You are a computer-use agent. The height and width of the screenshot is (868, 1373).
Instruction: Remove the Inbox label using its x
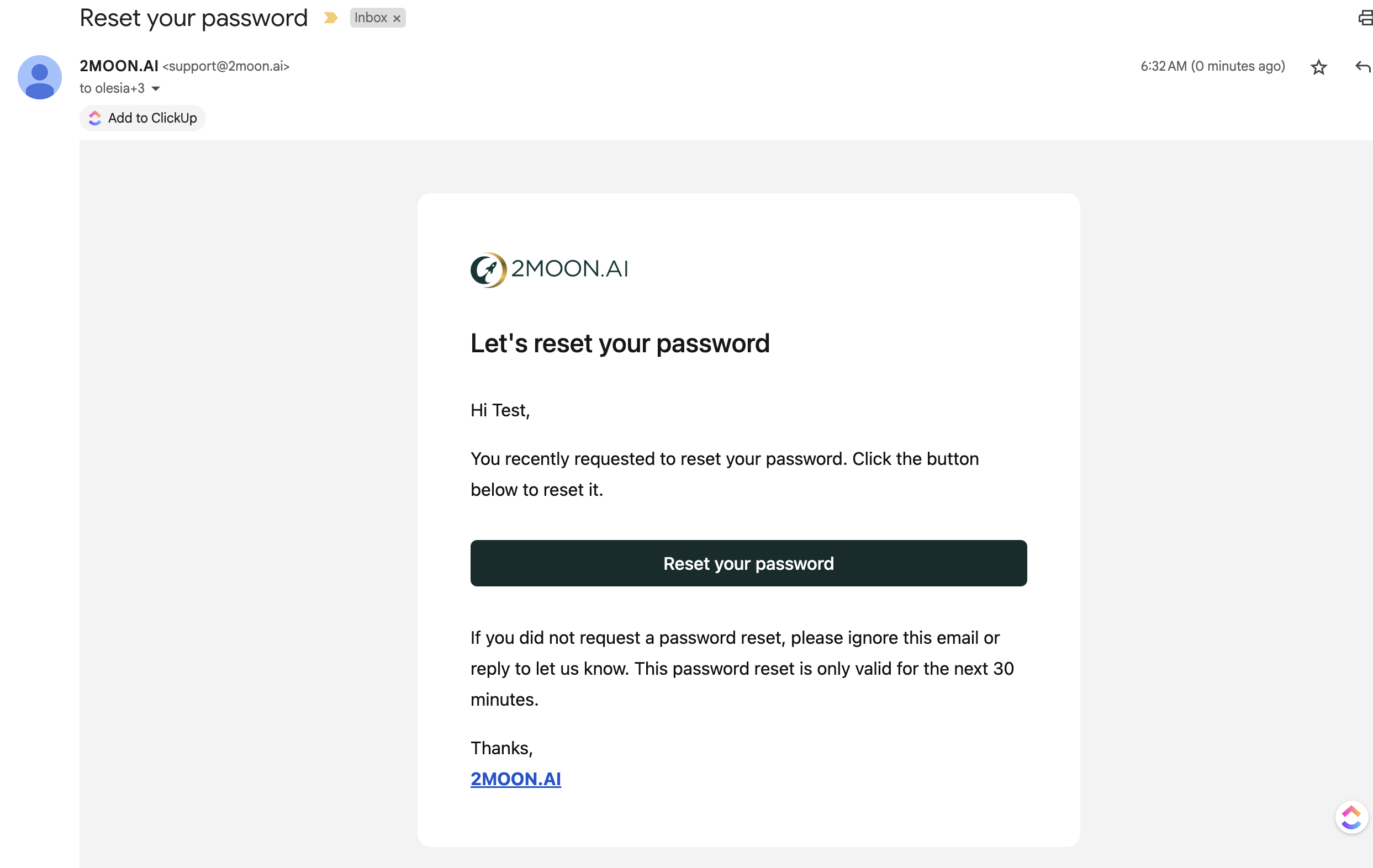(397, 19)
